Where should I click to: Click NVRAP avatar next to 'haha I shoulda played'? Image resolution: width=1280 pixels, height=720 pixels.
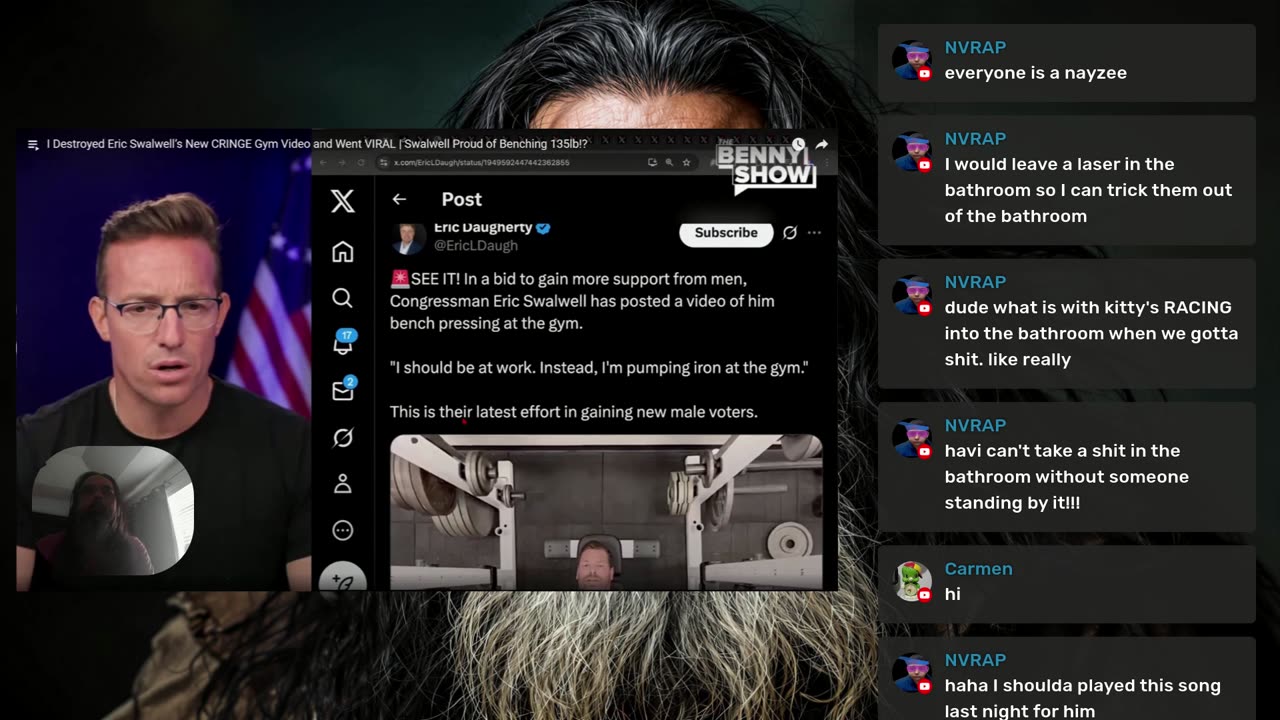(912, 673)
